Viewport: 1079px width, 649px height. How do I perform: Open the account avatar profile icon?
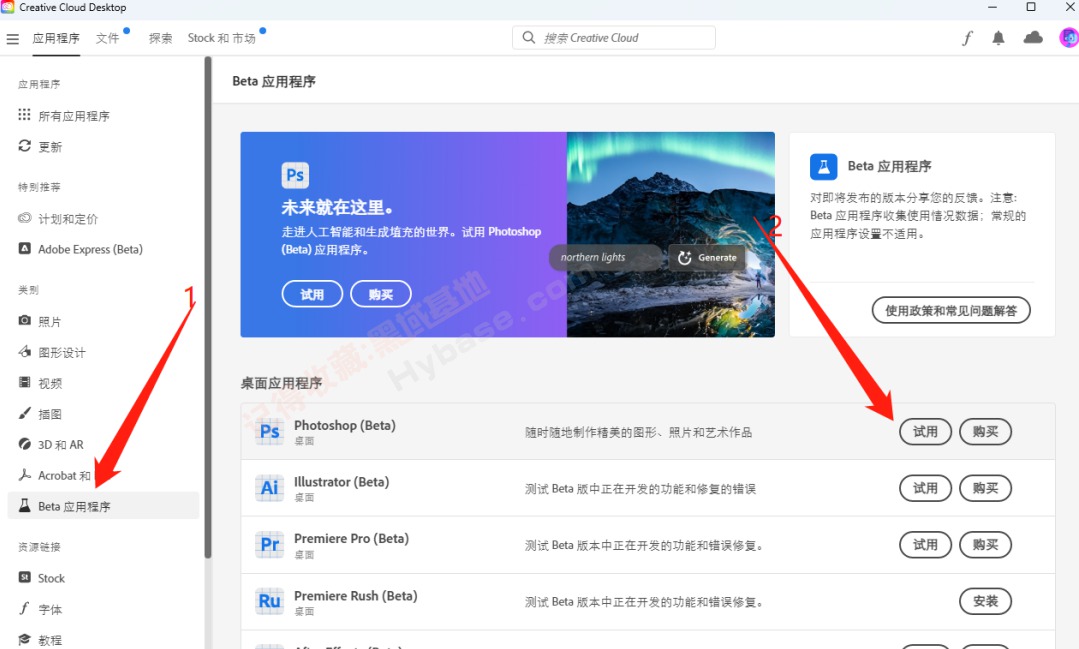[x=1069, y=38]
